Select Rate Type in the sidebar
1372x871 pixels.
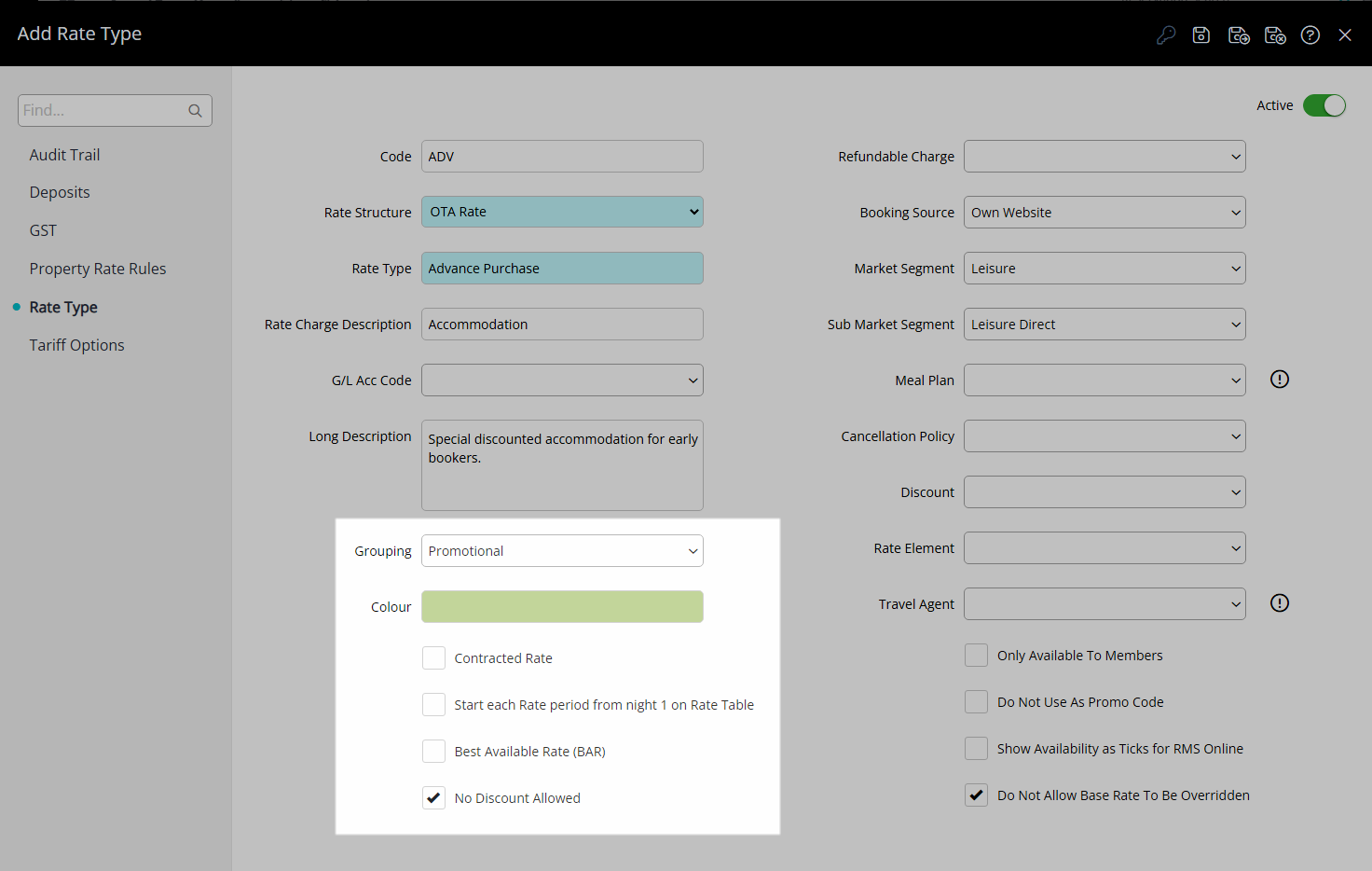coord(63,307)
